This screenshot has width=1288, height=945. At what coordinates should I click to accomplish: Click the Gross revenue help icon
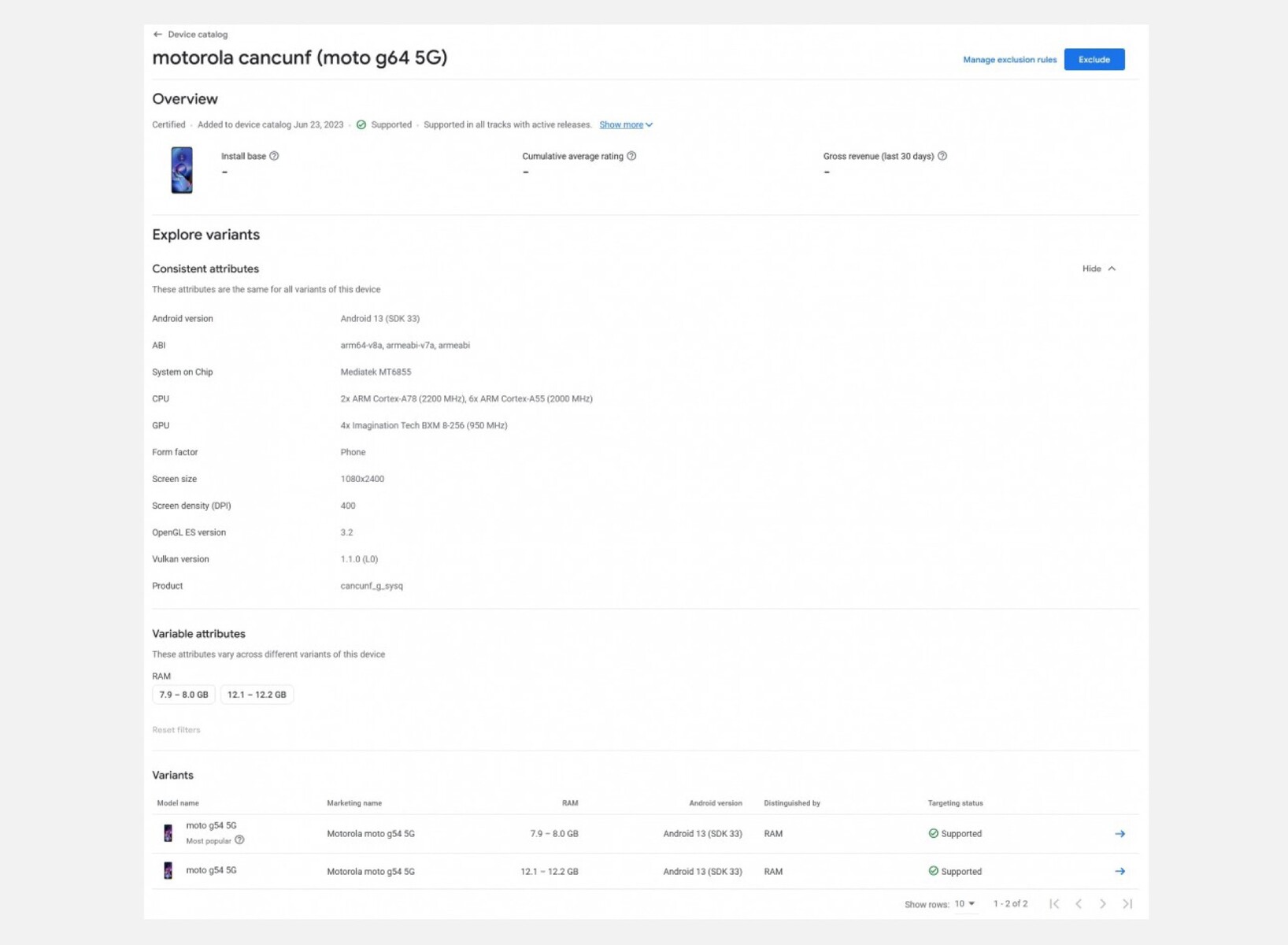click(942, 156)
